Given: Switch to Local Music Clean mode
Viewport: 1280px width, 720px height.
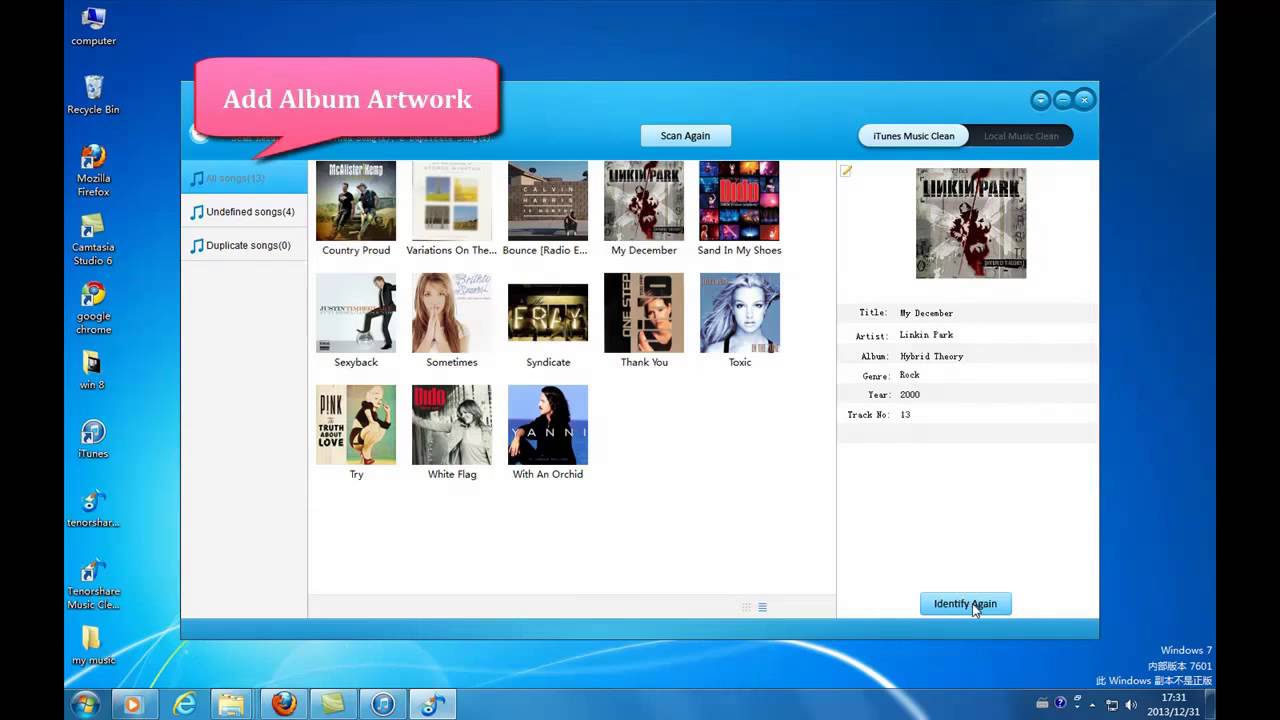Looking at the screenshot, I should click(x=1020, y=136).
